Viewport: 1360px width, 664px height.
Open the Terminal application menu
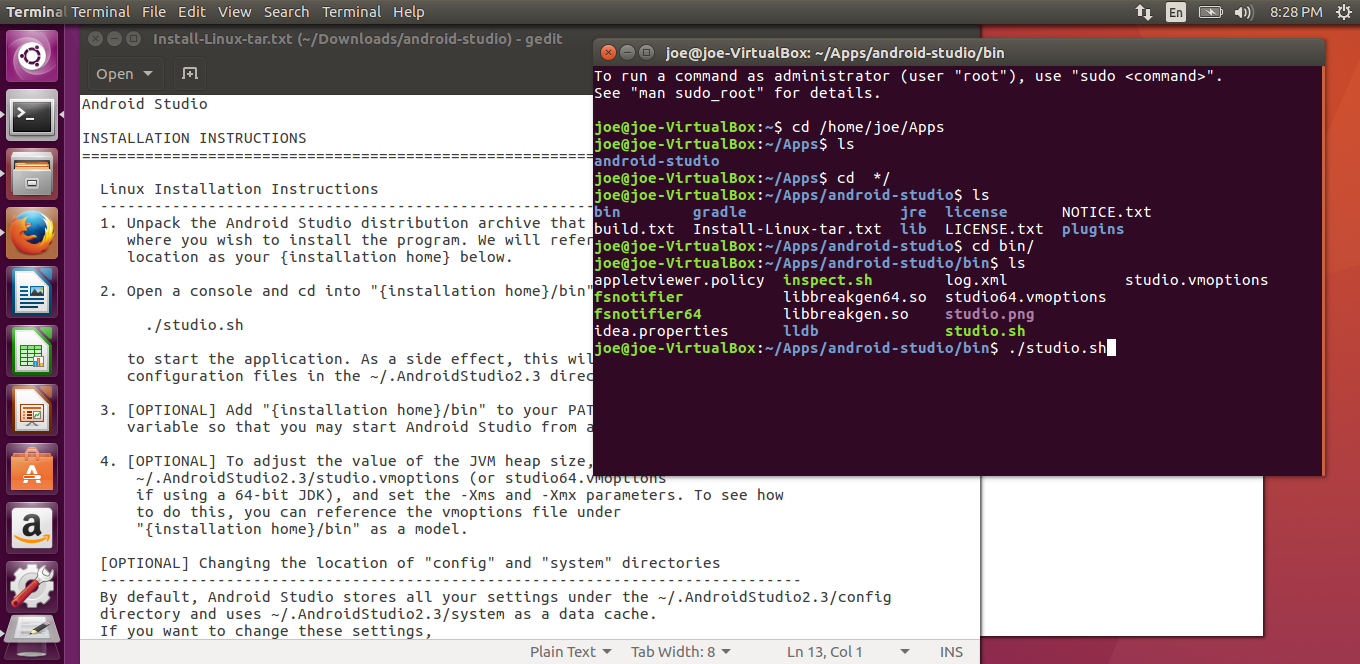pyautogui.click(x=36, y=12)
